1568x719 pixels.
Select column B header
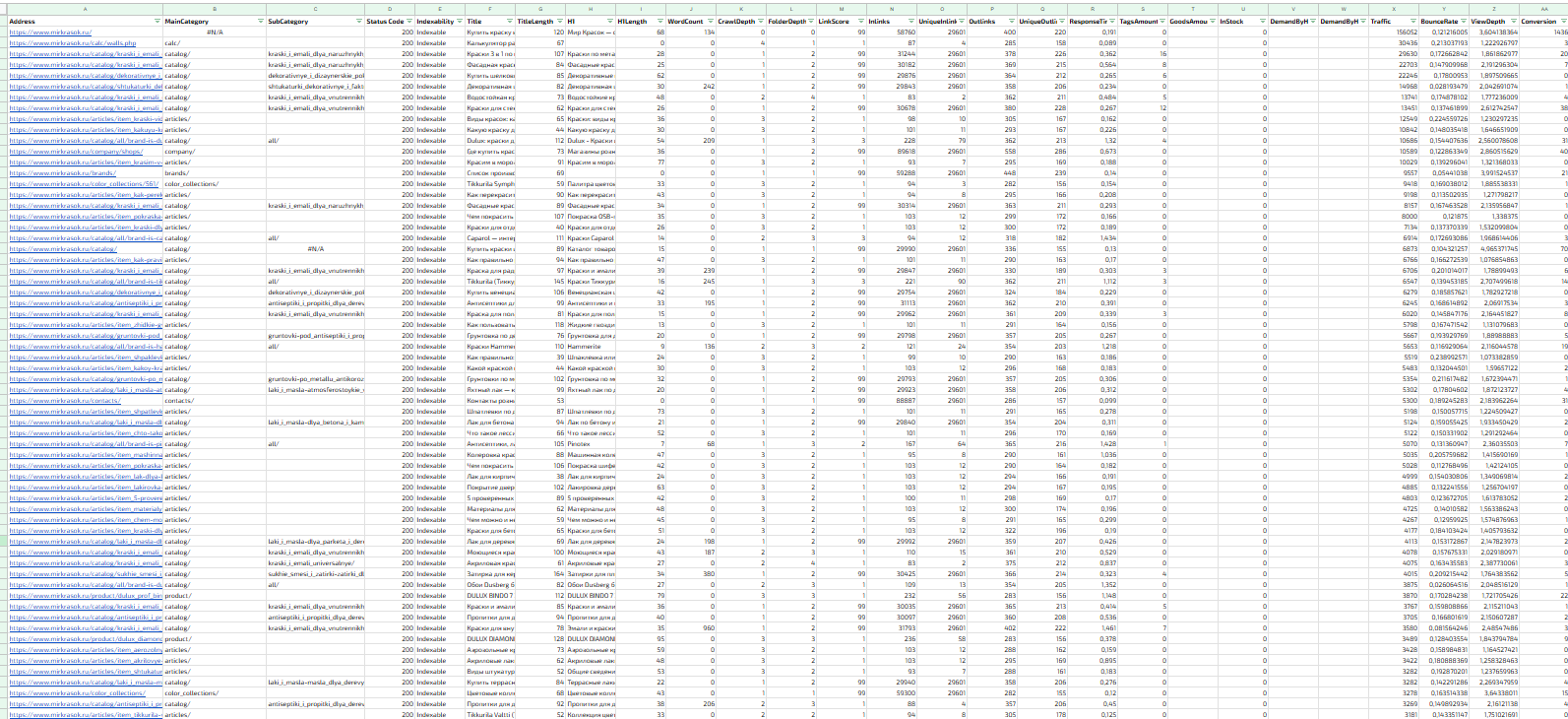click(215, 9)
